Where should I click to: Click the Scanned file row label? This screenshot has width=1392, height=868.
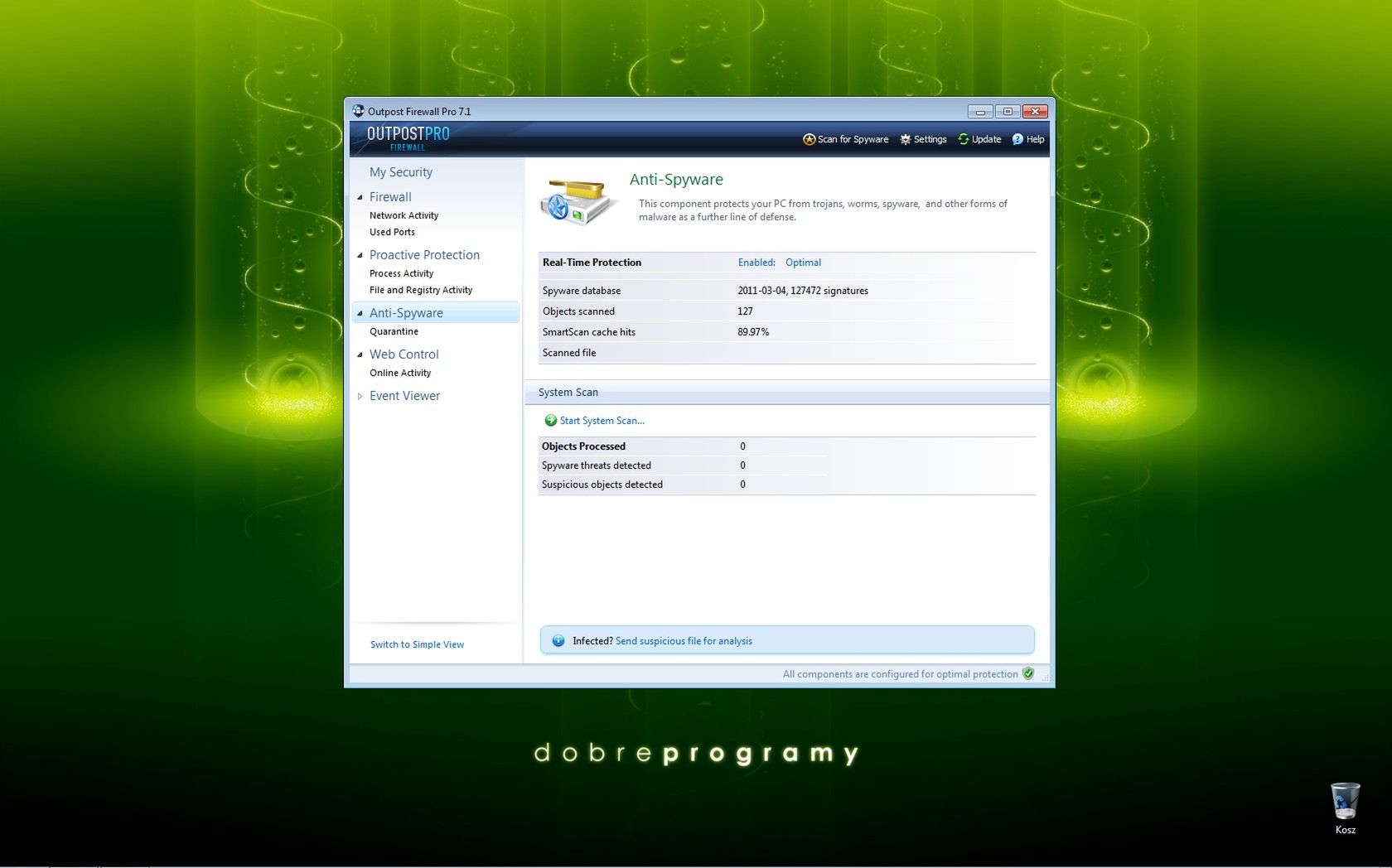pyautogui.click(x=569, y=353)
